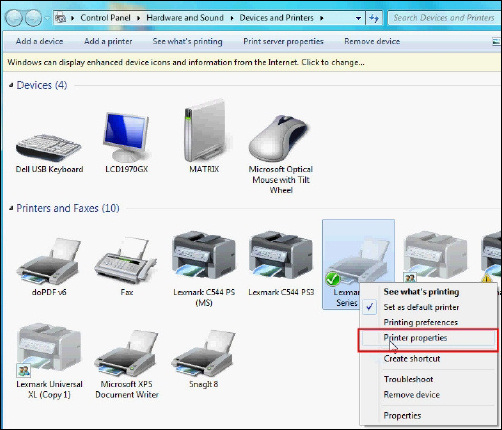502x430 pixels.
Task: Select the Lexmark C544 PS (MS) printer
Action: point(204,268)
